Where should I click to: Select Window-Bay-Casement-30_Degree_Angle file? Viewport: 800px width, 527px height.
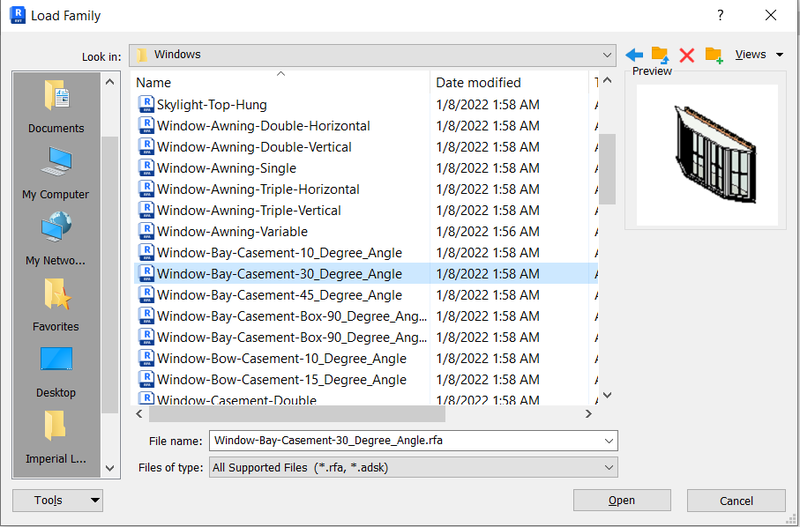280,274
